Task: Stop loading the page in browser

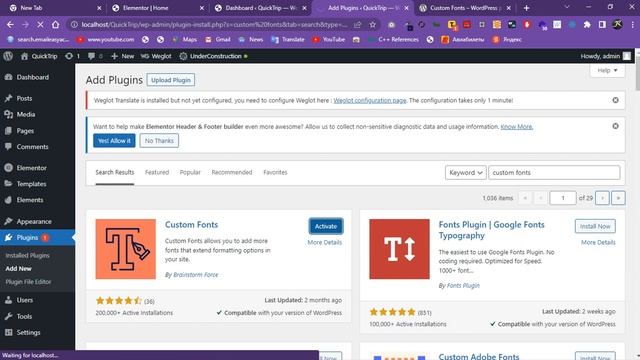Action: coord(40,24)
